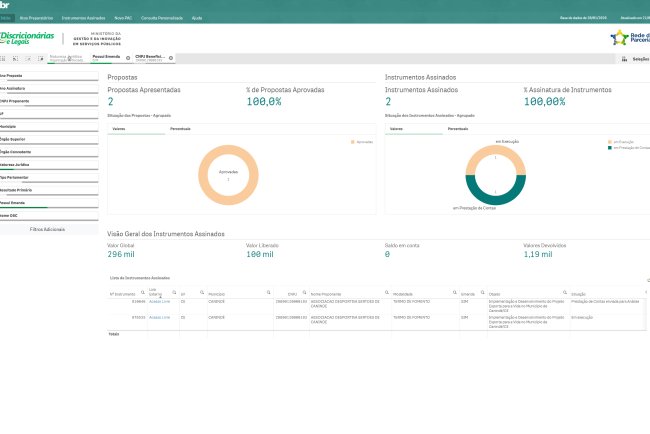Click the step back selection icon
Viewport: 650px width, 434px height.
tap(15, 59)
